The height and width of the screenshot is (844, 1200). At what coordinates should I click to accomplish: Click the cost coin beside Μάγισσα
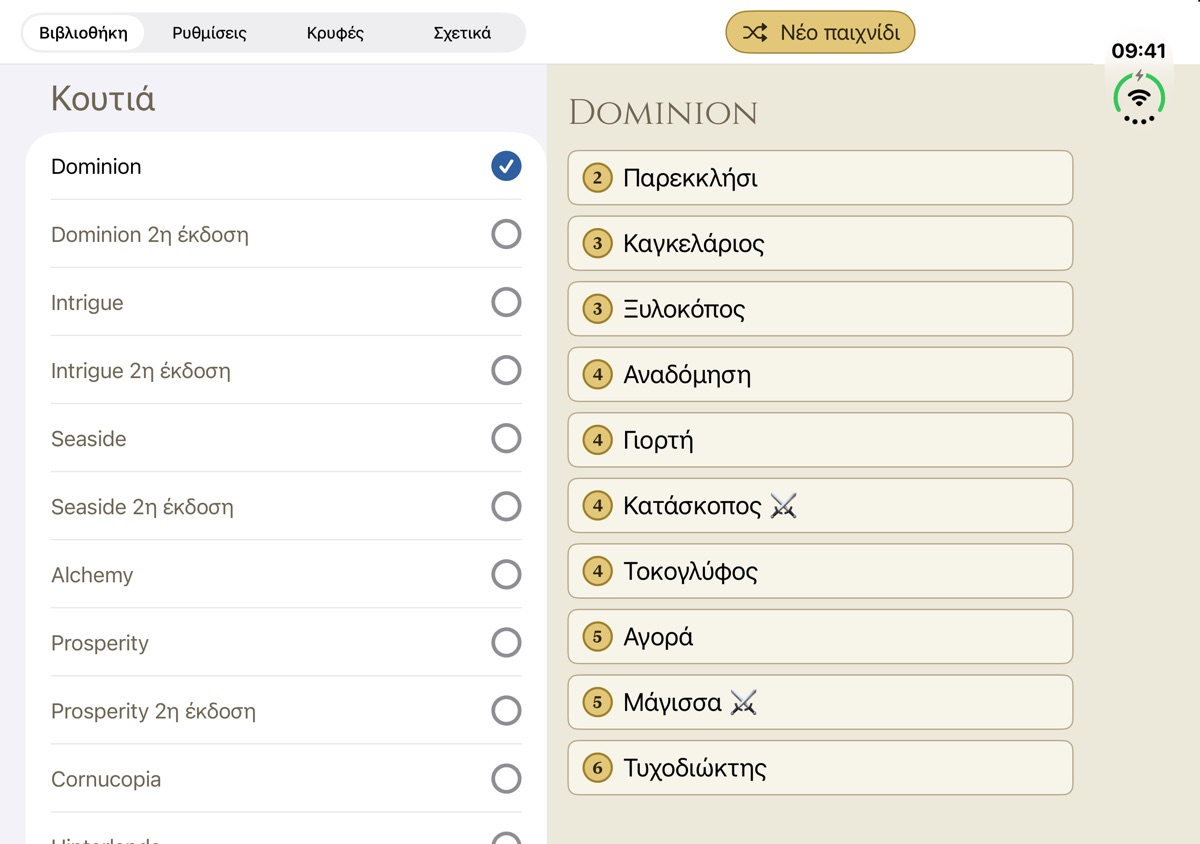pyautogui.click(x=598, y=702)
